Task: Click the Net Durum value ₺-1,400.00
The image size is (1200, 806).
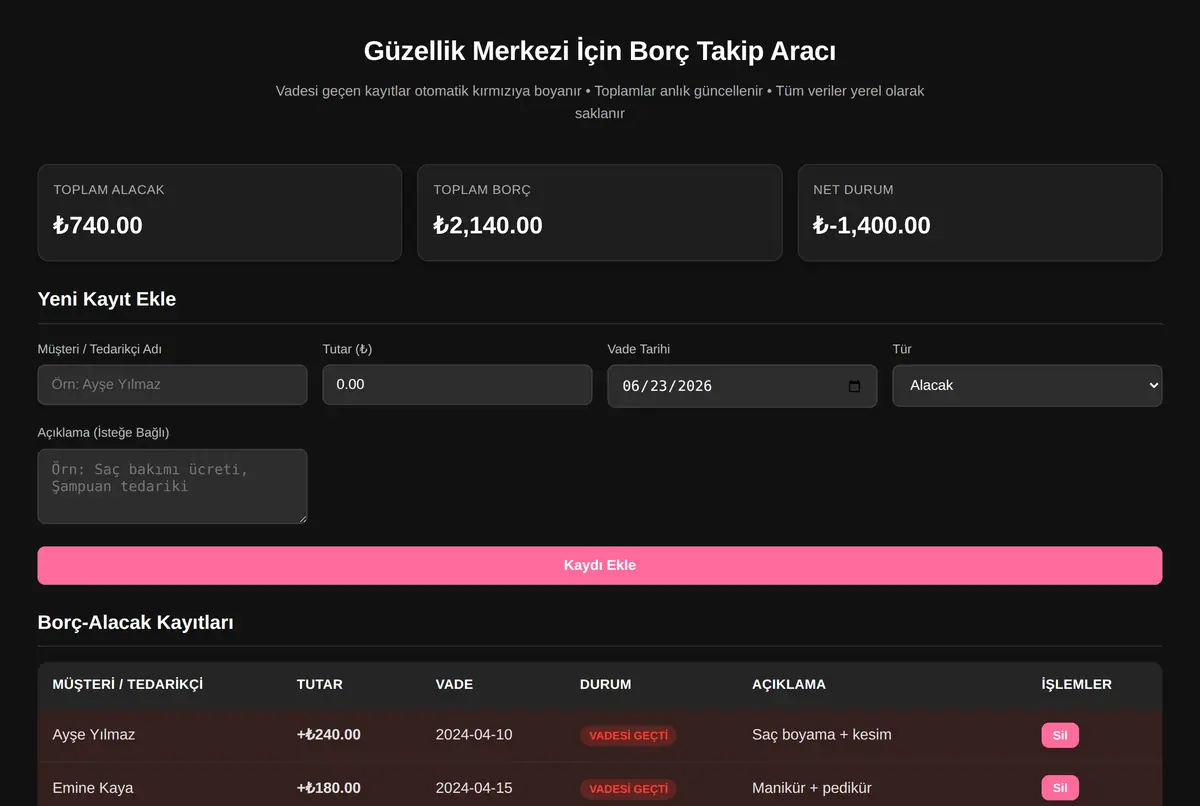Action: (872, 225)
